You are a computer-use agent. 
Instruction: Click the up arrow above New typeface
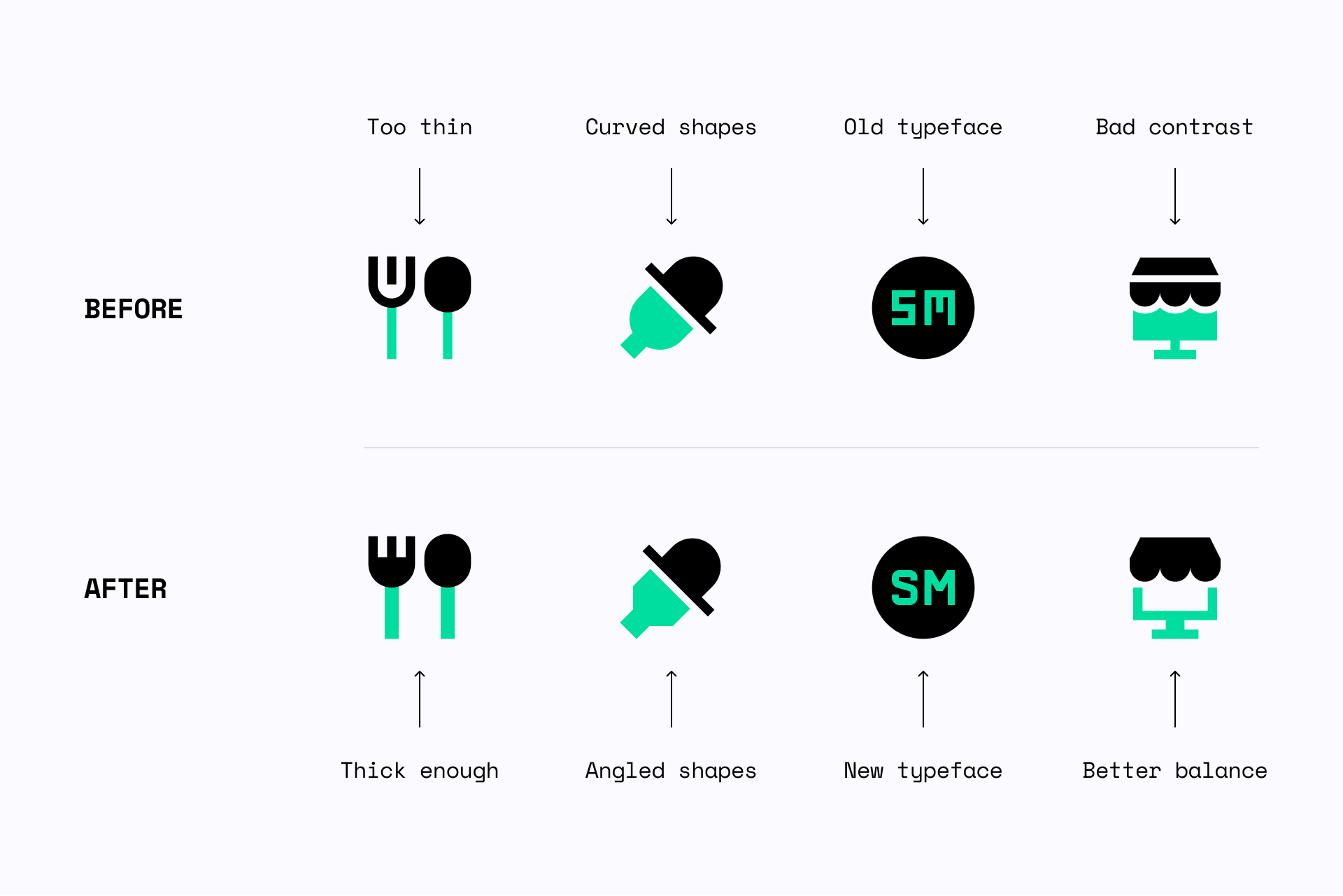click(923, 699)
